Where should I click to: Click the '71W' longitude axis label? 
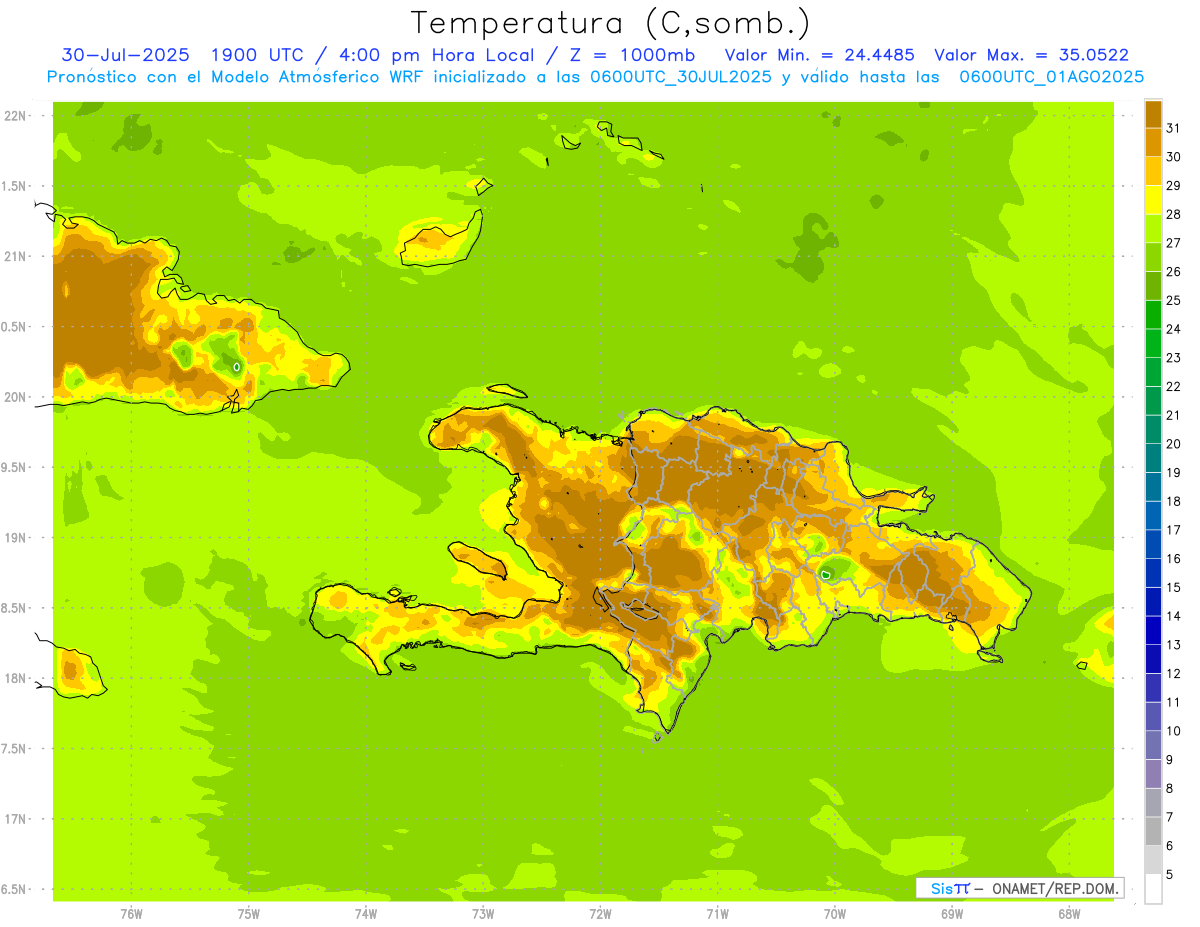click(x=717, y=914)
